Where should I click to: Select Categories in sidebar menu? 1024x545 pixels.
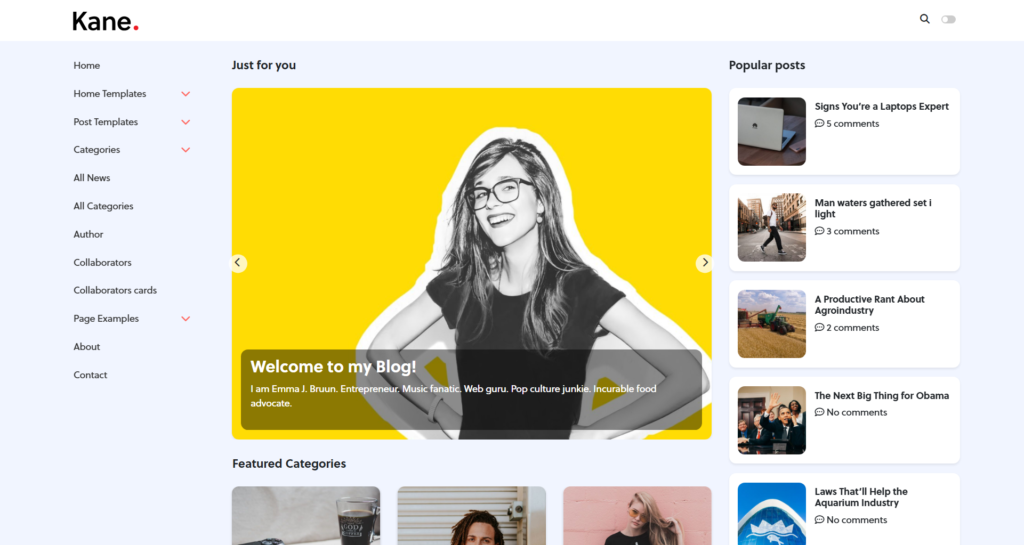tap(97, 149)
